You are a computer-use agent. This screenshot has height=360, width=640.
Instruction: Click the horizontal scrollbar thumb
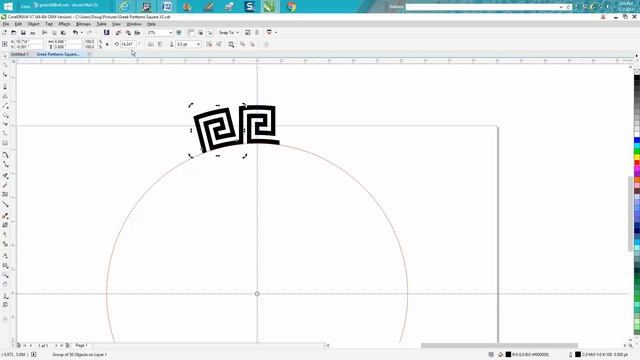pyautogui.click(x=499, y=346)
